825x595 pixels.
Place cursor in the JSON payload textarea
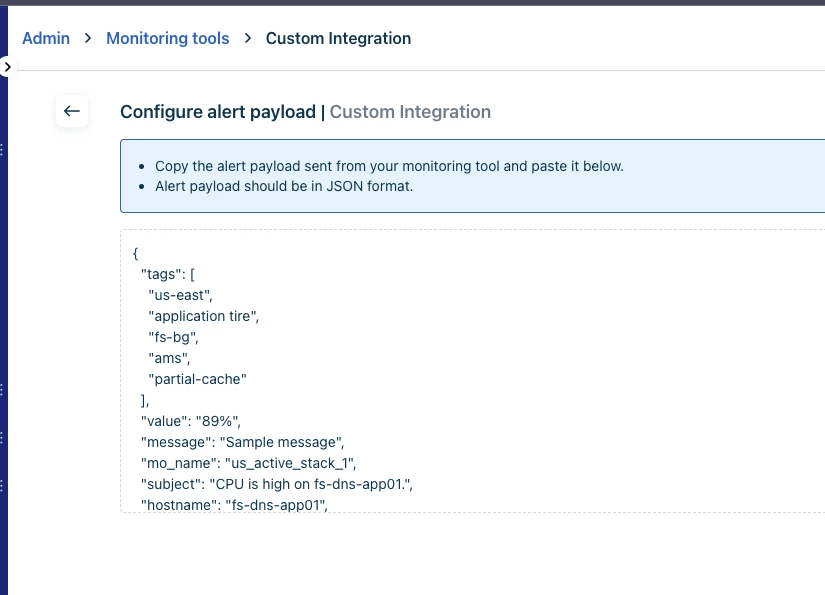click(472, 371)
